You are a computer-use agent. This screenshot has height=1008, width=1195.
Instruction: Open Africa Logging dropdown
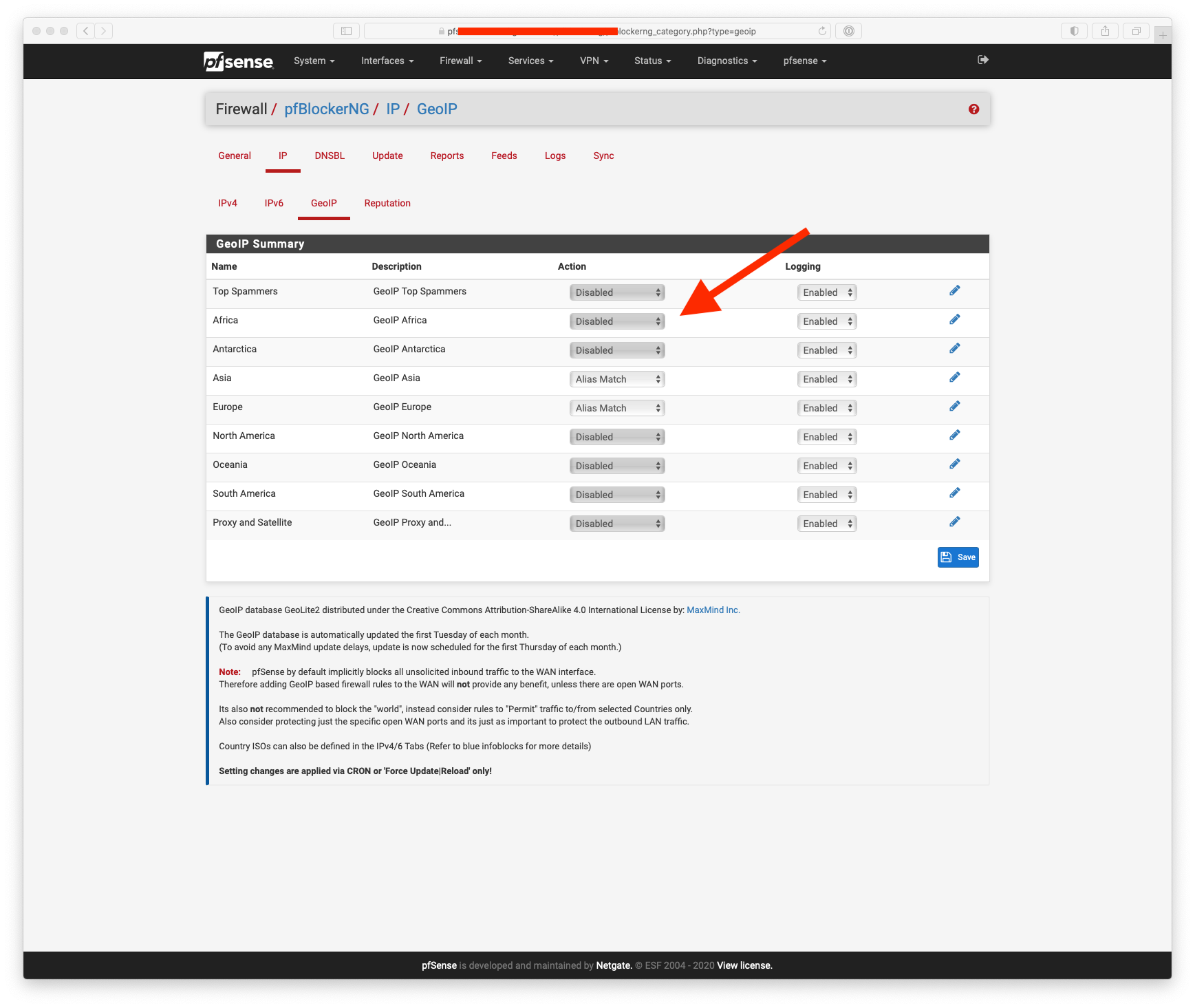coord(827,321)
